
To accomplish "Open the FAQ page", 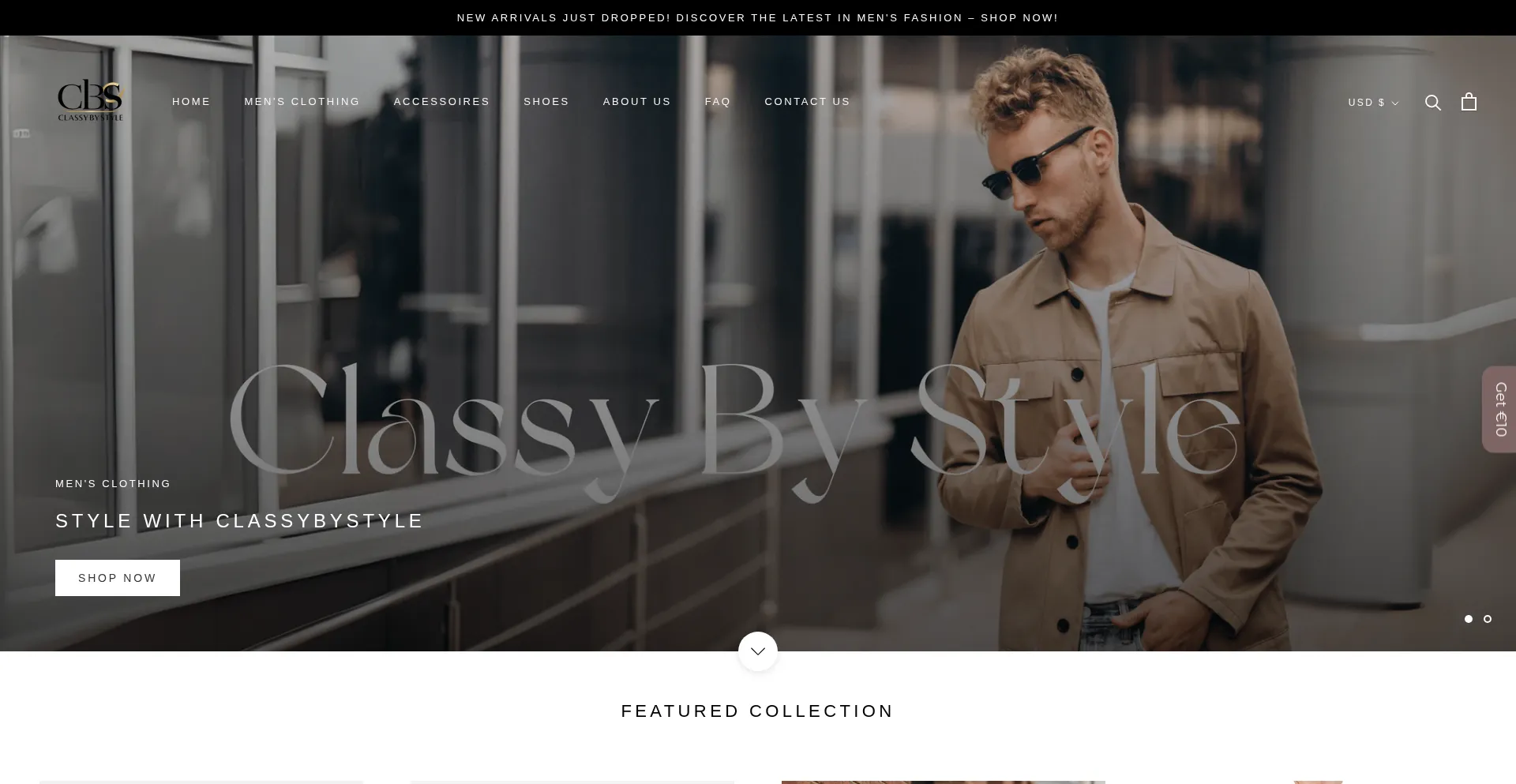I will tap(718, 102).
